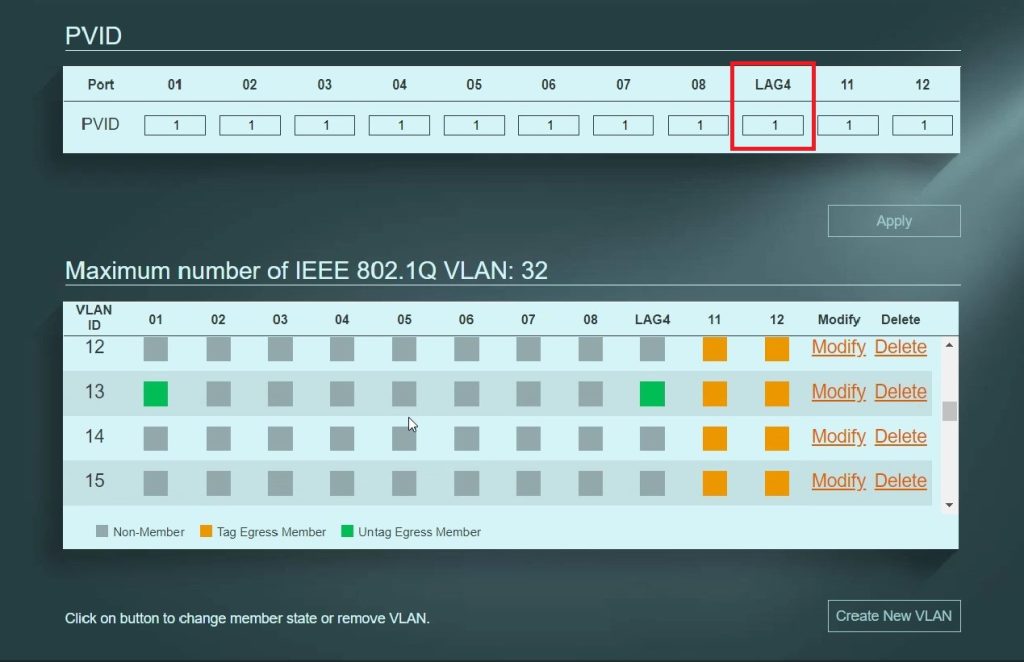Toggle VLAN 12 LAG4 non-member square
The image size is (1024, 662).
tap(652, 349)
